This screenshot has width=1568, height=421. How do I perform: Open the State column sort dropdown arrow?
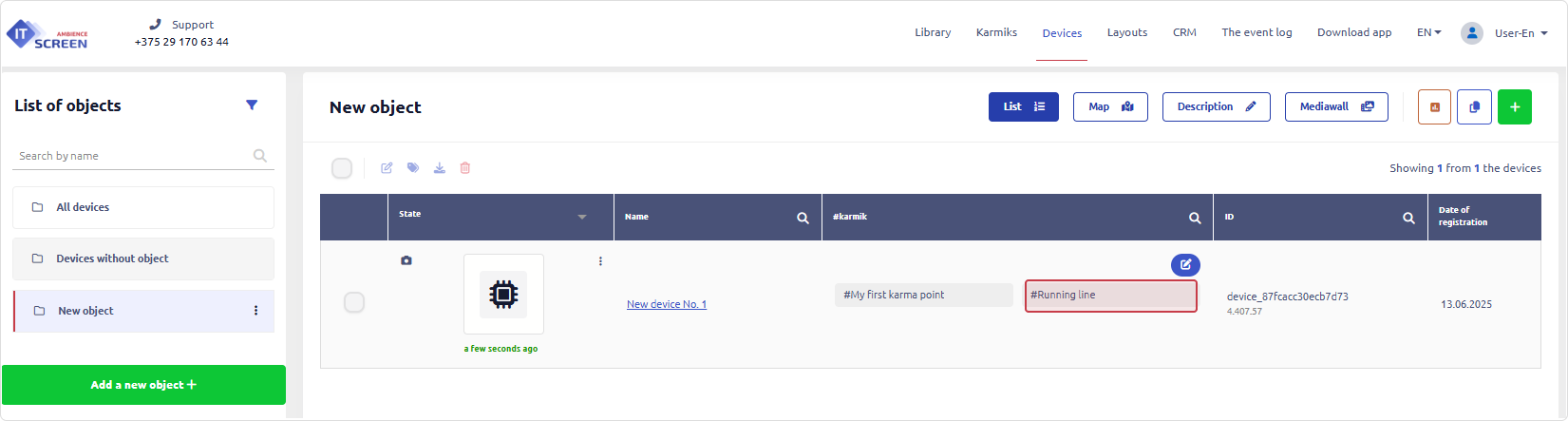point(582,218)
